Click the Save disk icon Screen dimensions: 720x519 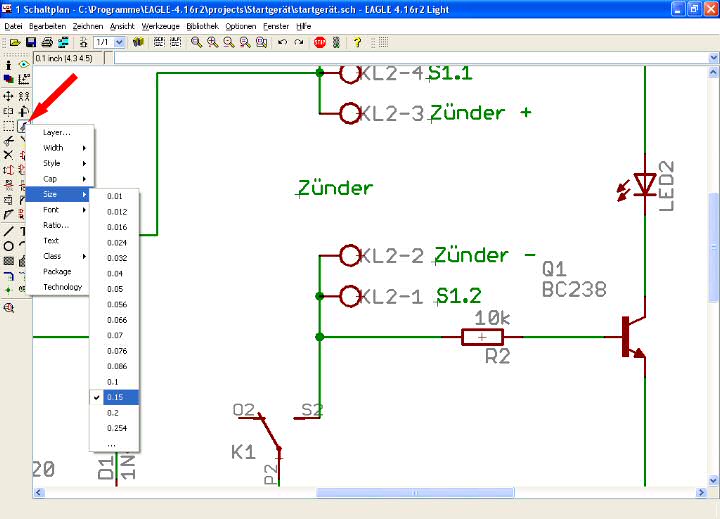click(31, 43)
